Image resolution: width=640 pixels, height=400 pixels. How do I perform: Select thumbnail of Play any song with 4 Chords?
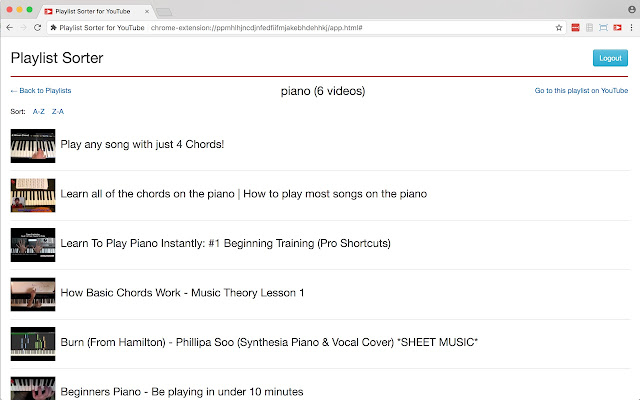[33, 146]
